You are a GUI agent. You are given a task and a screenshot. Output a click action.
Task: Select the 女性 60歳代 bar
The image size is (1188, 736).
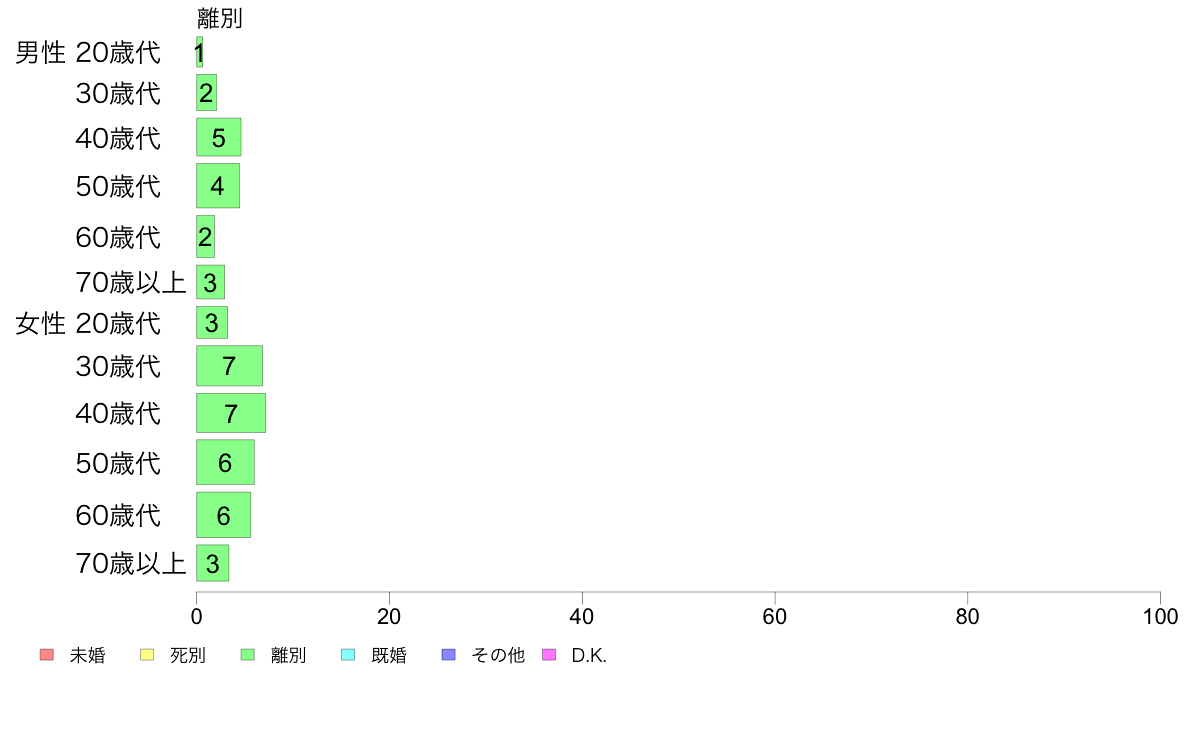(x=224, y=515)
